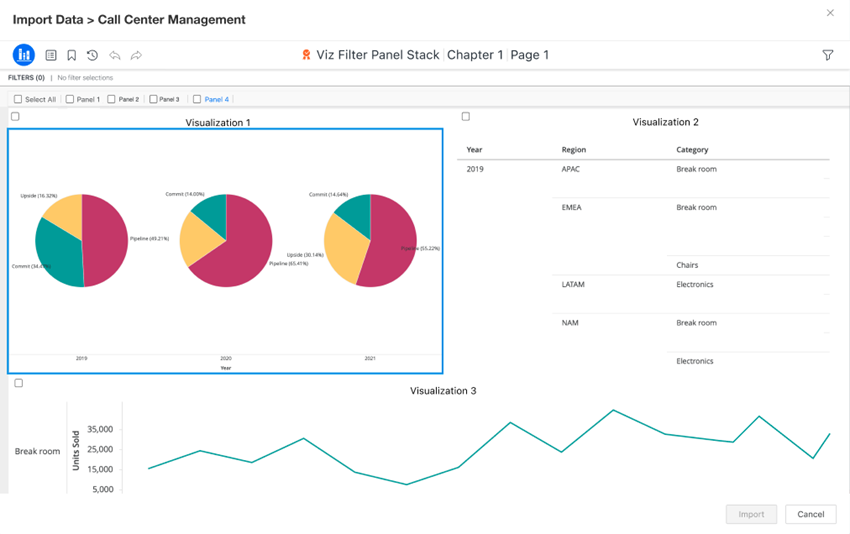Click the certified ribbon icon beside title

point(306,55)
